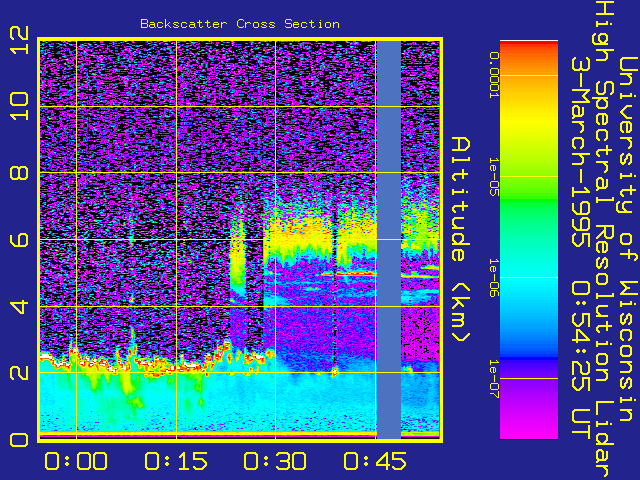
Task: Select the 1e-07 color scale label
Action: [494, 378]
